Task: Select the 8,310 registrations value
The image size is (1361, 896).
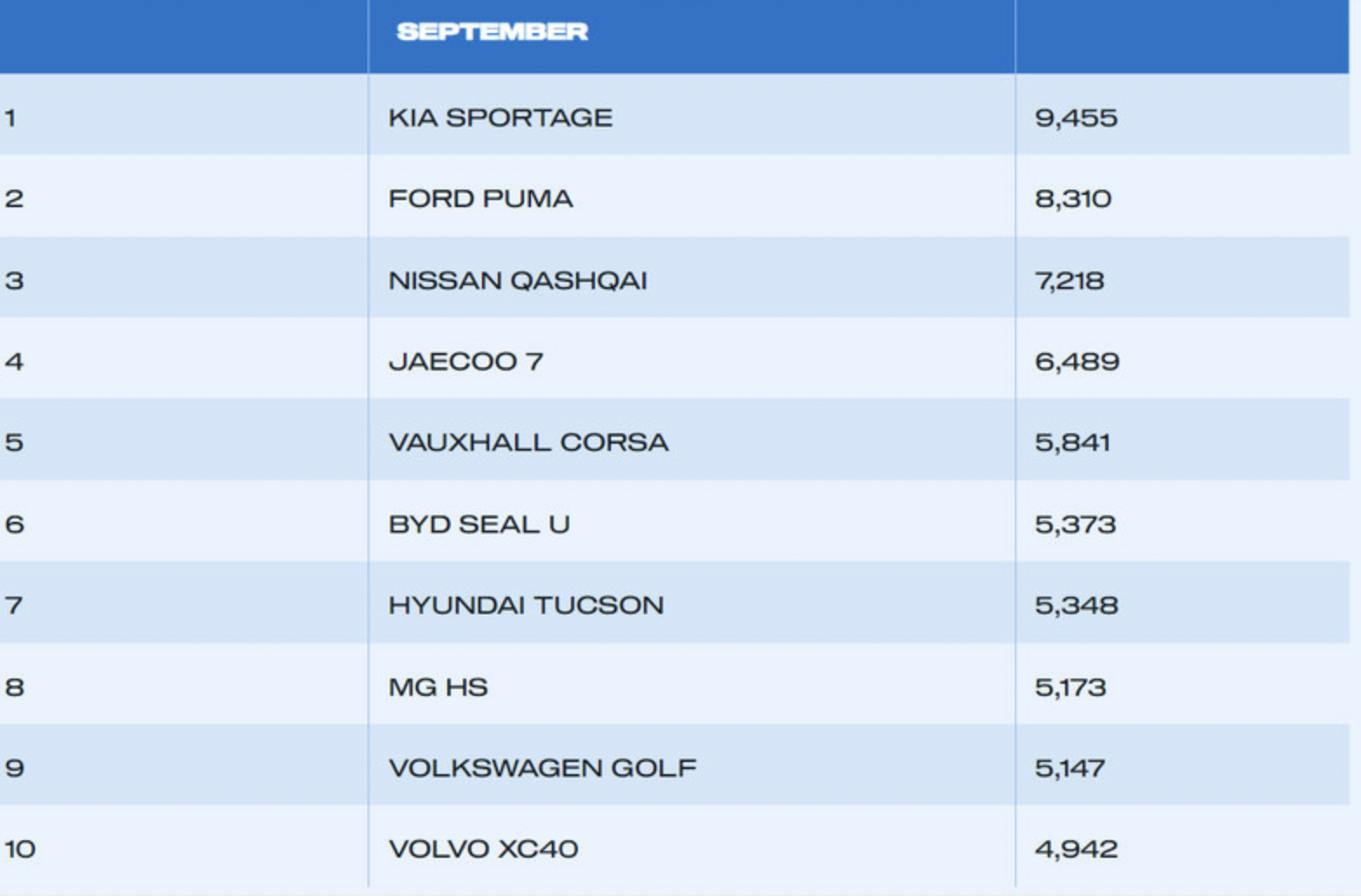Action: coord(1073,199)
